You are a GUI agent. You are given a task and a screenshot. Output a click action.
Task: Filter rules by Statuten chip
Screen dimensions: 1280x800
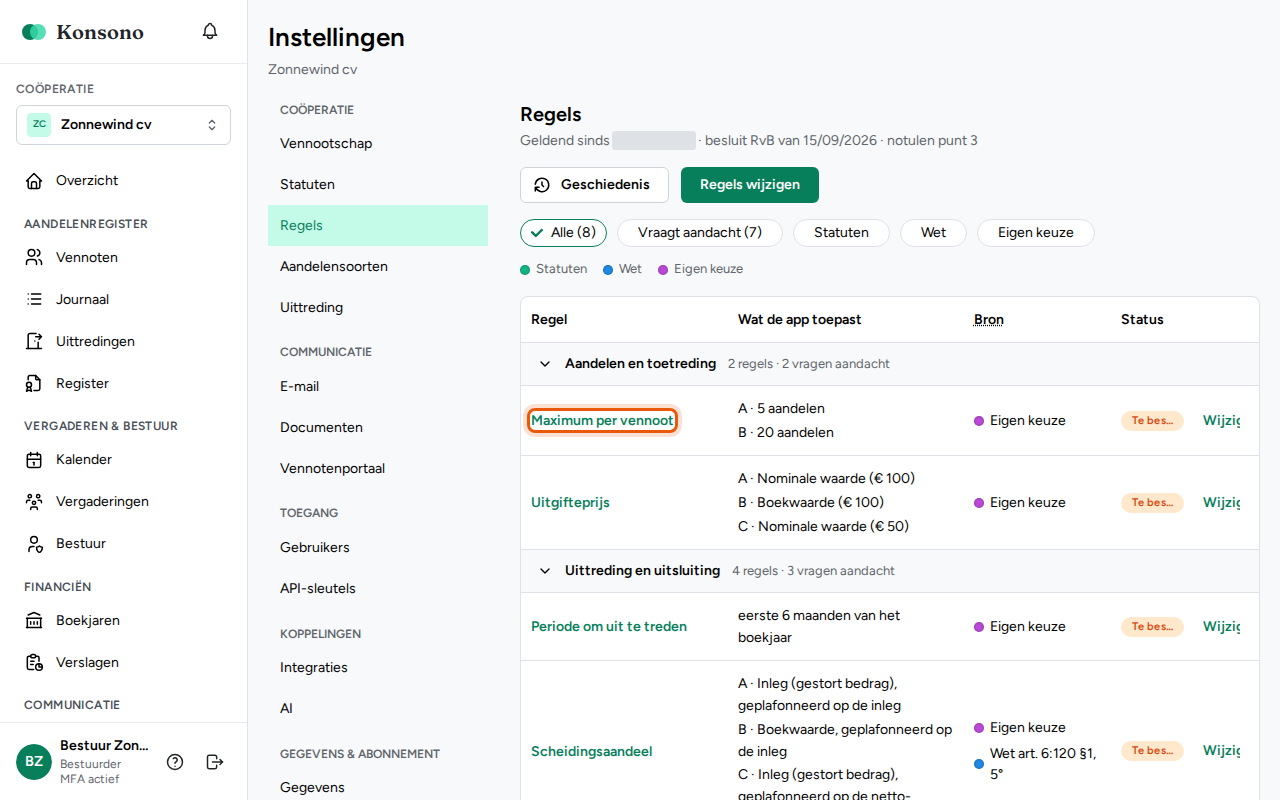841,233
